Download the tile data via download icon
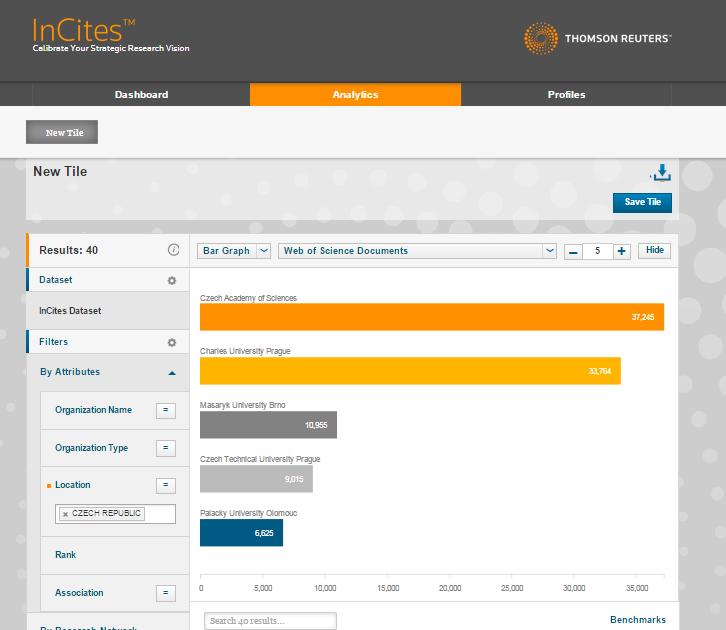This screenshot has width=726, height=630. click(x=661, y=173)
